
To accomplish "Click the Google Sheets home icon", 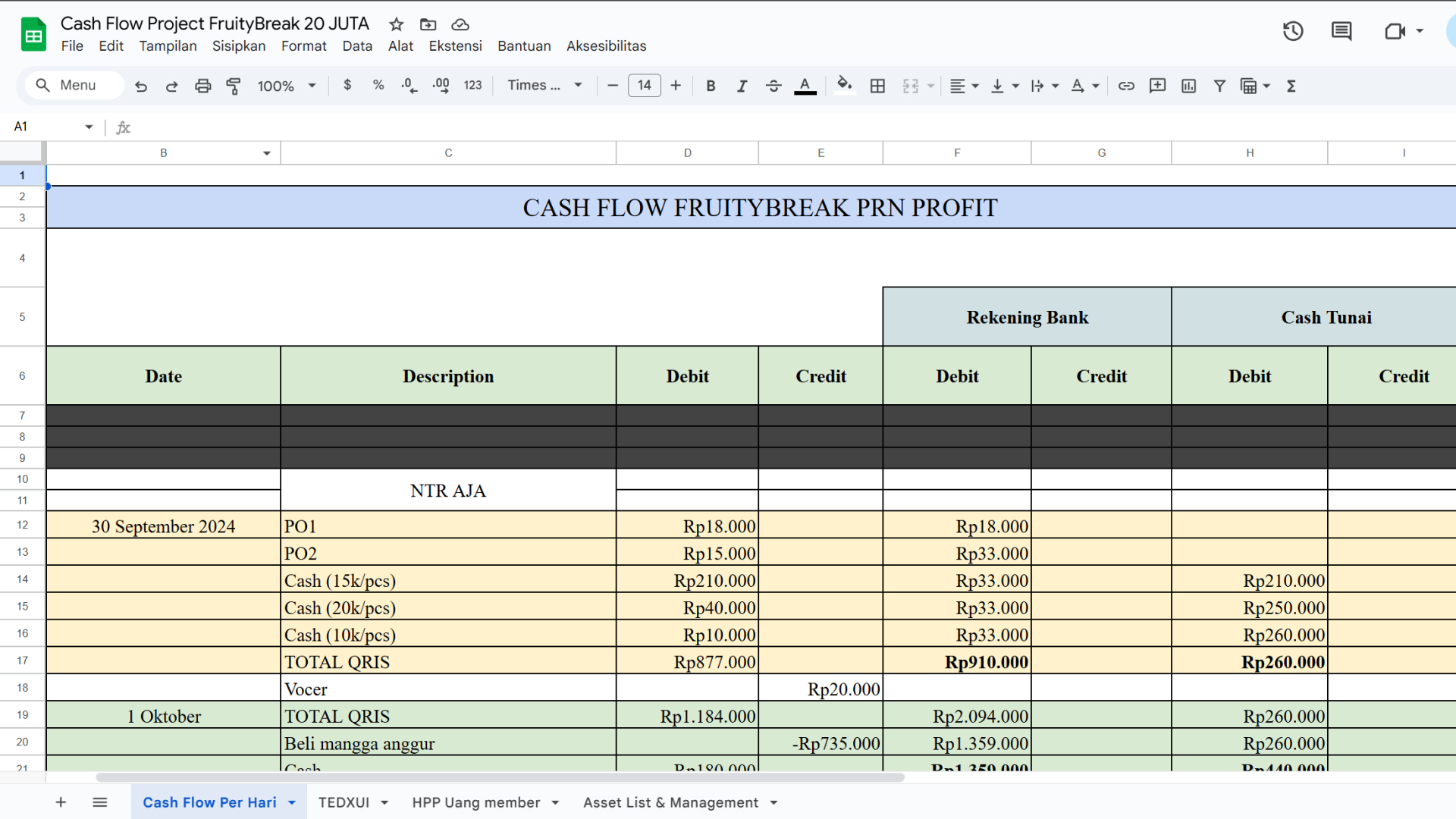I will pos(33,34).
